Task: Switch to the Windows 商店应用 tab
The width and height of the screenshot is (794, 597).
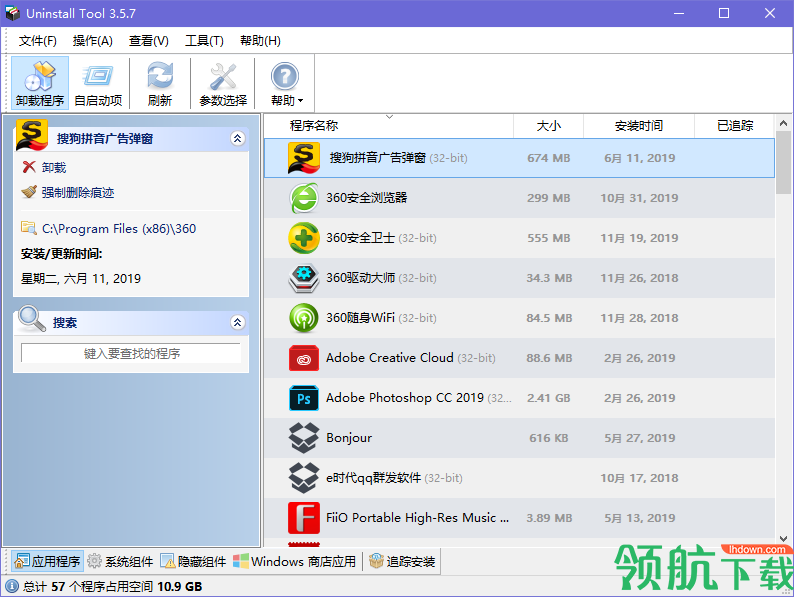Action: point(295,561)
